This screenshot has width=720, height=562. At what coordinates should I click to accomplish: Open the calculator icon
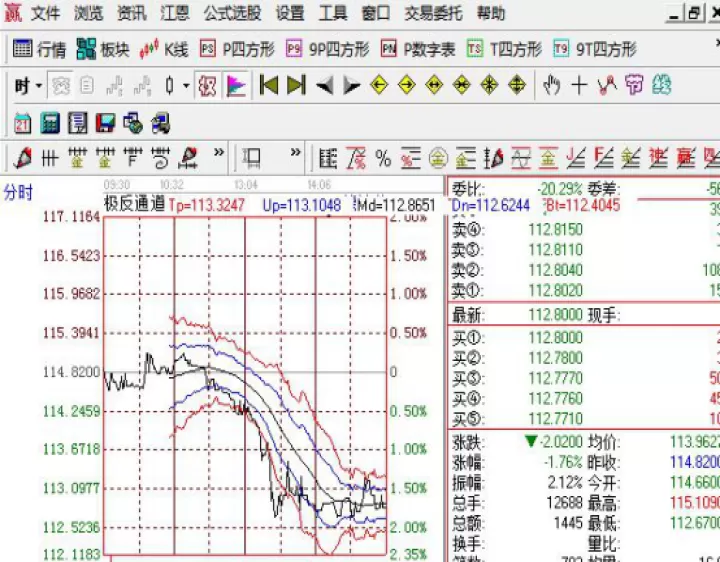(x=50, y=123)
